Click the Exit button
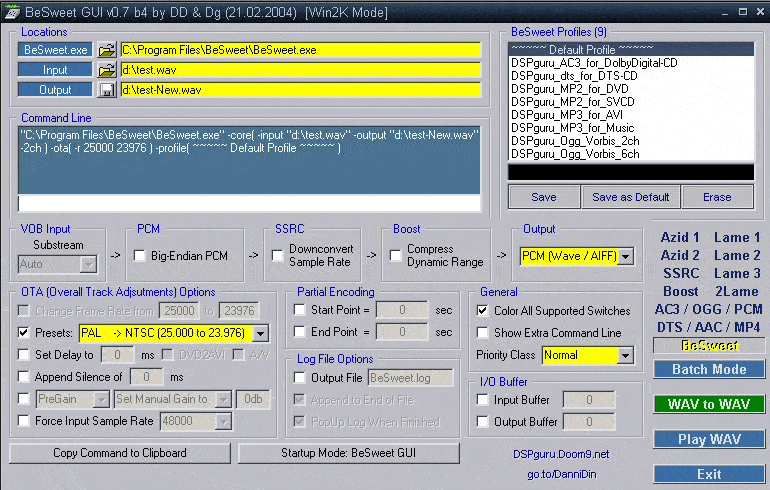 (709, 474)
